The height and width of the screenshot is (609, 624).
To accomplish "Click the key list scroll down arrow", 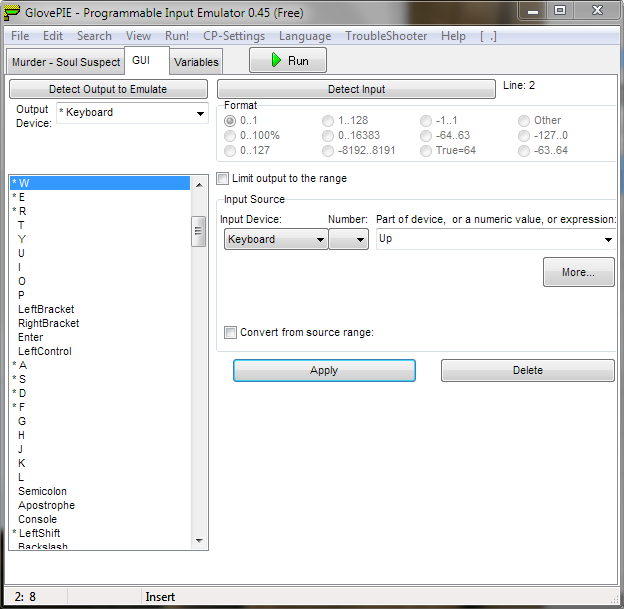I will click(x=199, y=541).
